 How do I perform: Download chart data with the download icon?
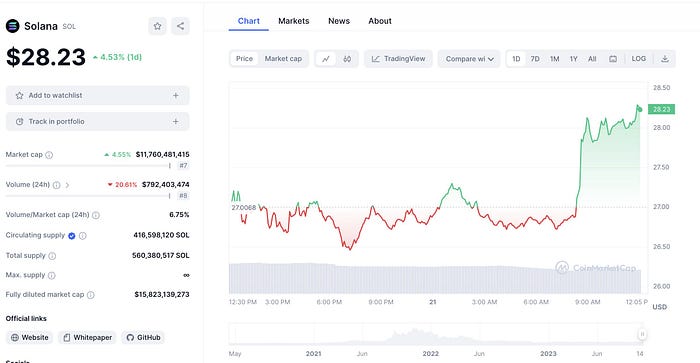[665, 59]
